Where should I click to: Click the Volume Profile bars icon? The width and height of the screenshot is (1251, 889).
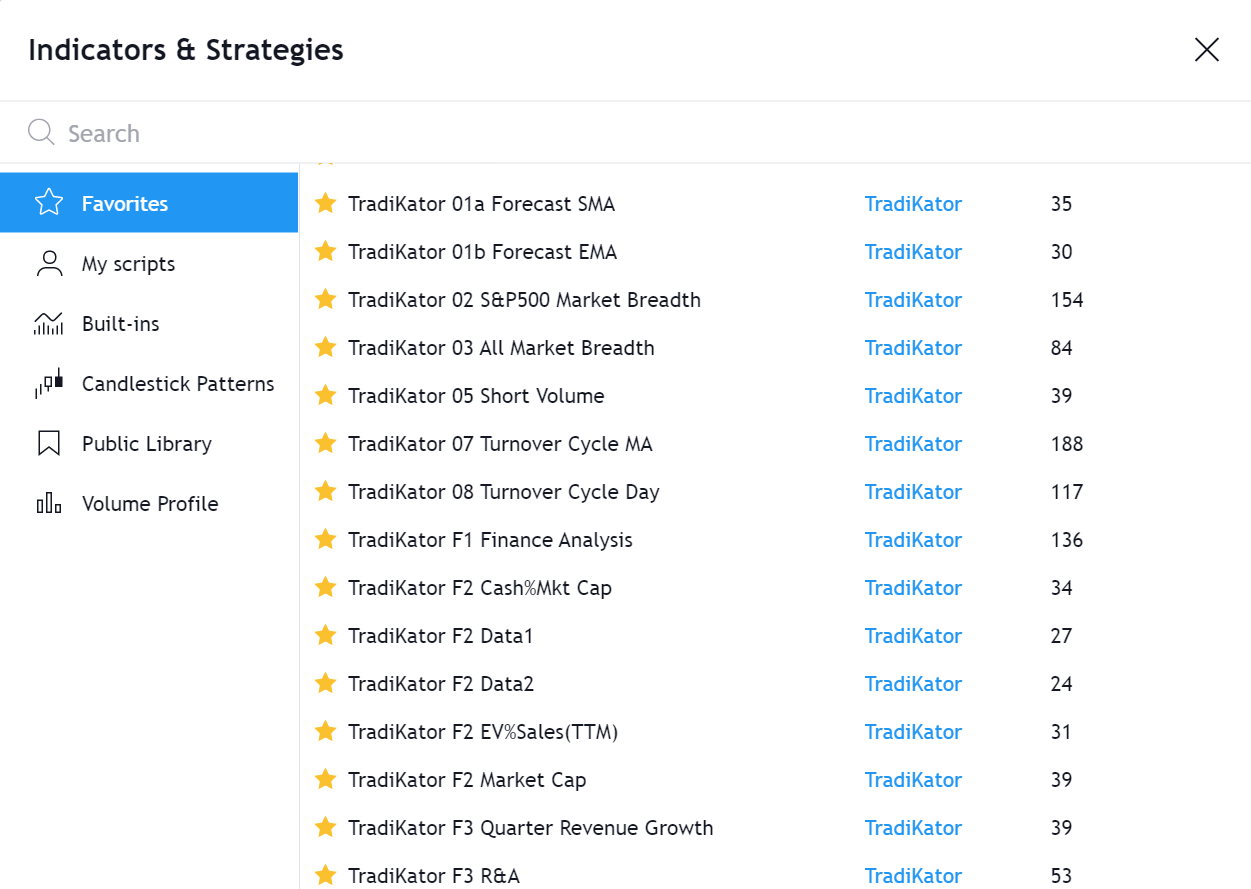click(x=48, y=503)
